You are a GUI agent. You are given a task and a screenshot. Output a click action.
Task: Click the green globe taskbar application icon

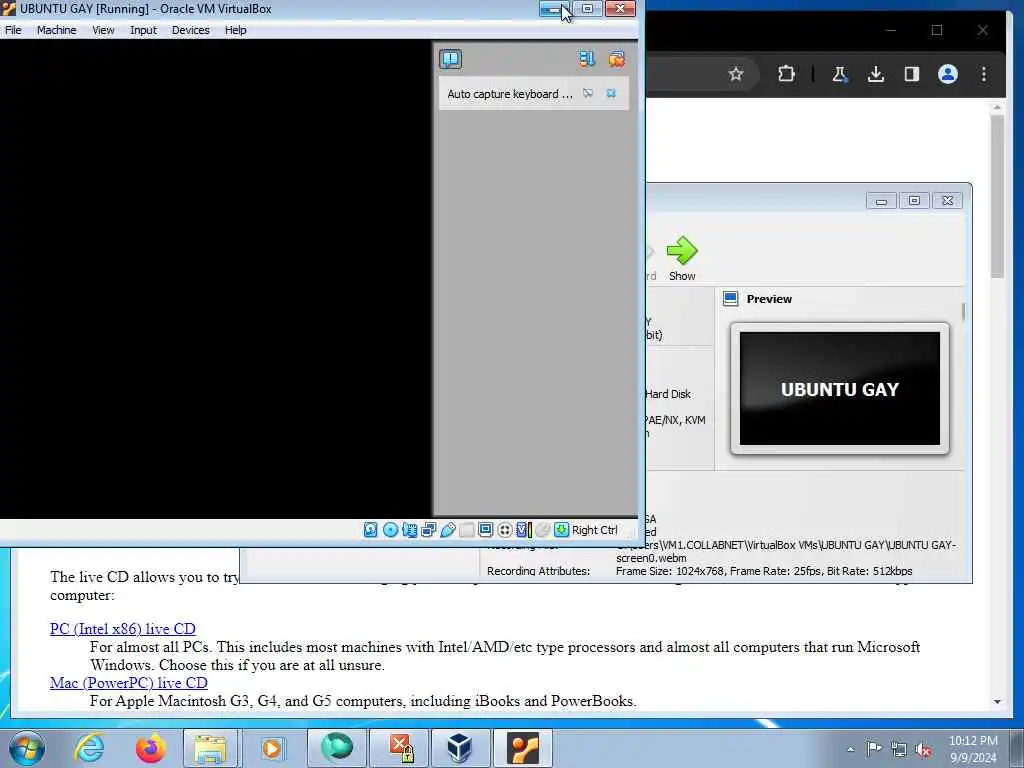click(x=337, y=748)
